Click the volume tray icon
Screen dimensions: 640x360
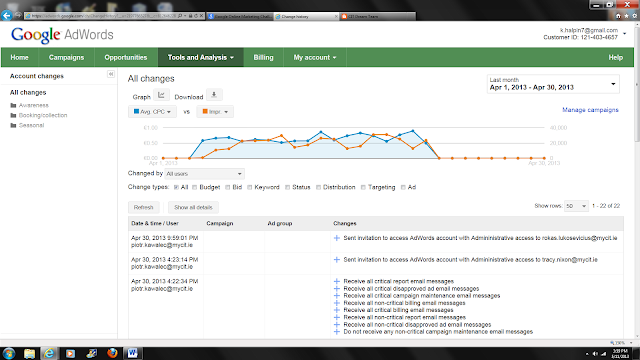(x=595, y=354)
